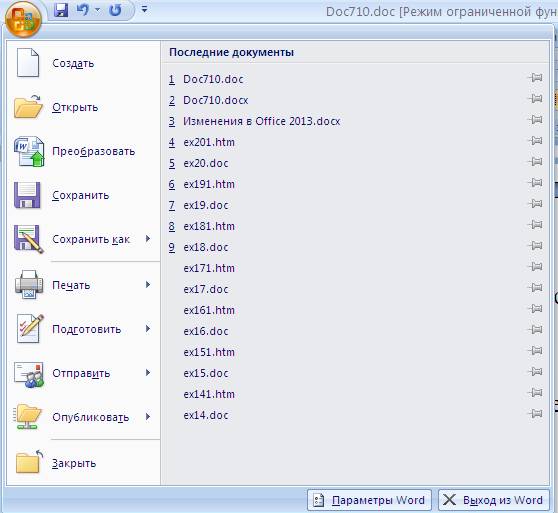The image size is (558, 513).
Task: Click the Параметры Word button
Action: point(369,500)
